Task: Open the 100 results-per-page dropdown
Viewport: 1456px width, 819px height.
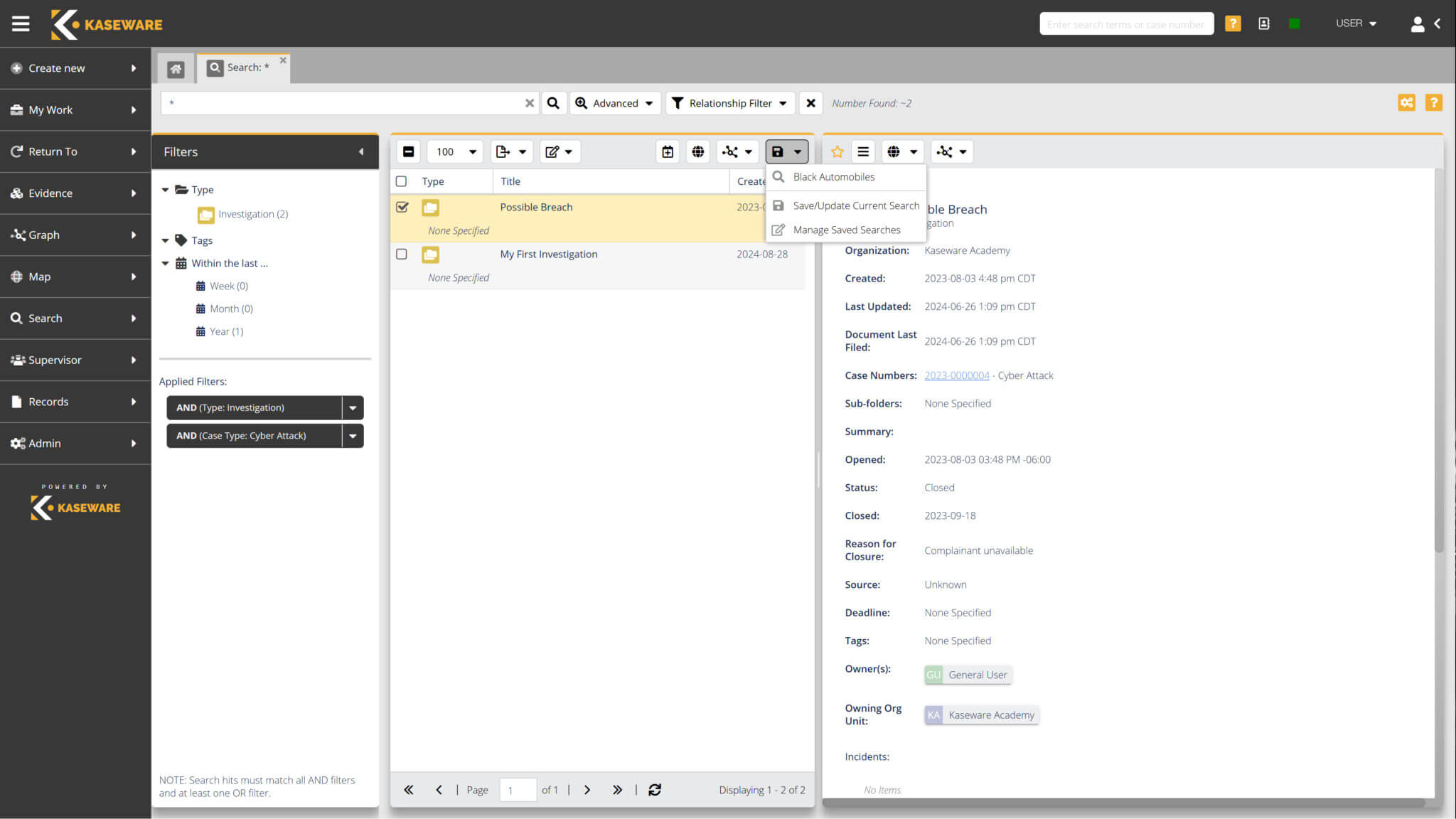Action: click(454, 151)
